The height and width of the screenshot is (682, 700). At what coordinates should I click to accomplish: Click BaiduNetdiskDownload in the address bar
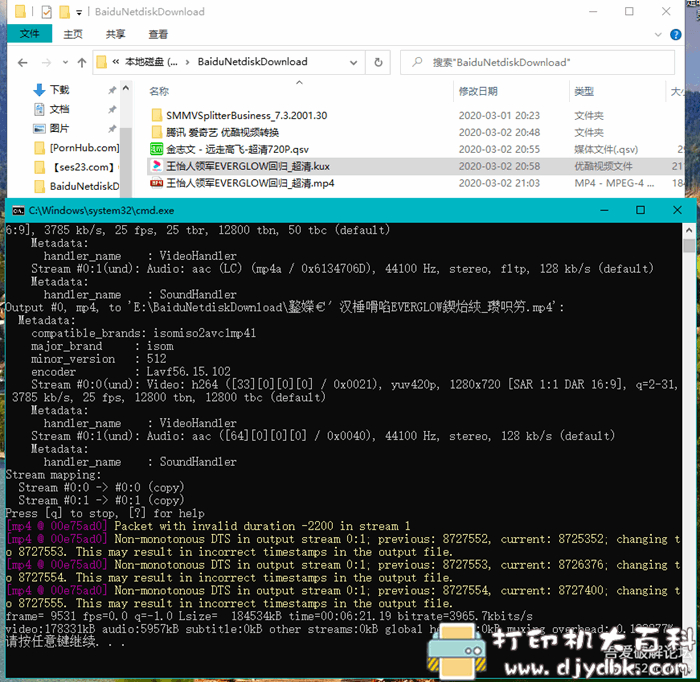[252, 62]
